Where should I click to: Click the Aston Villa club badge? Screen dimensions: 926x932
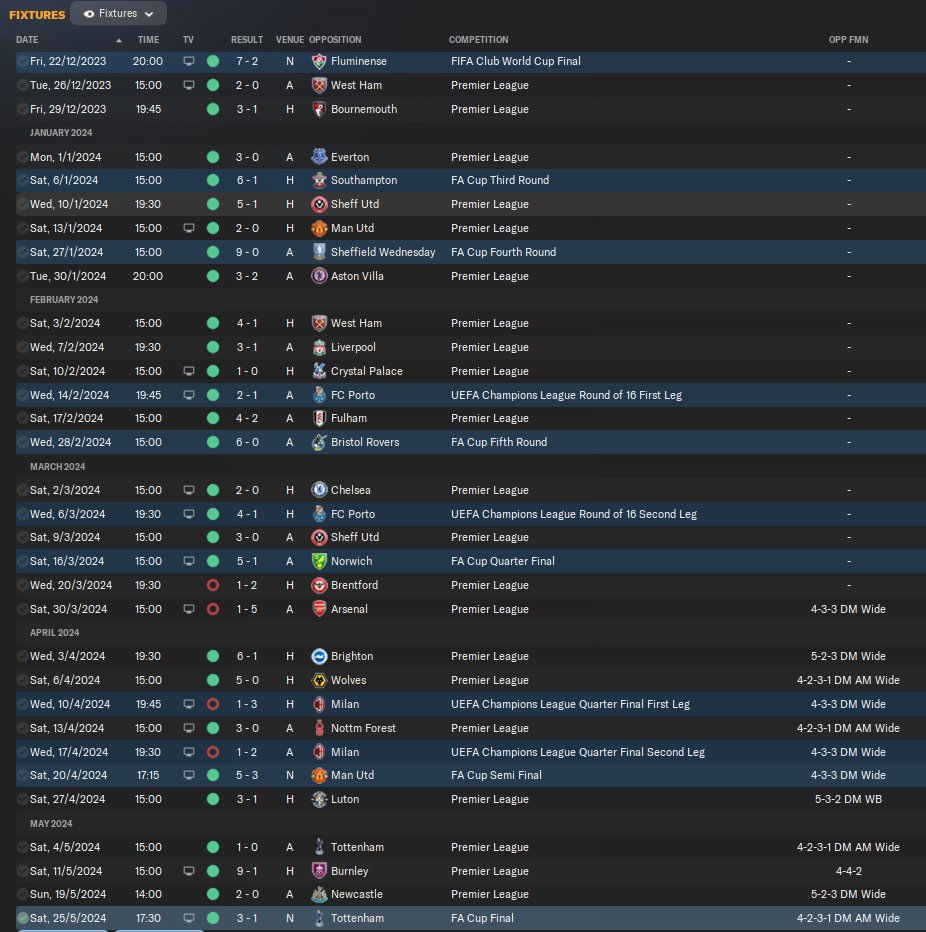coord(319,276)
